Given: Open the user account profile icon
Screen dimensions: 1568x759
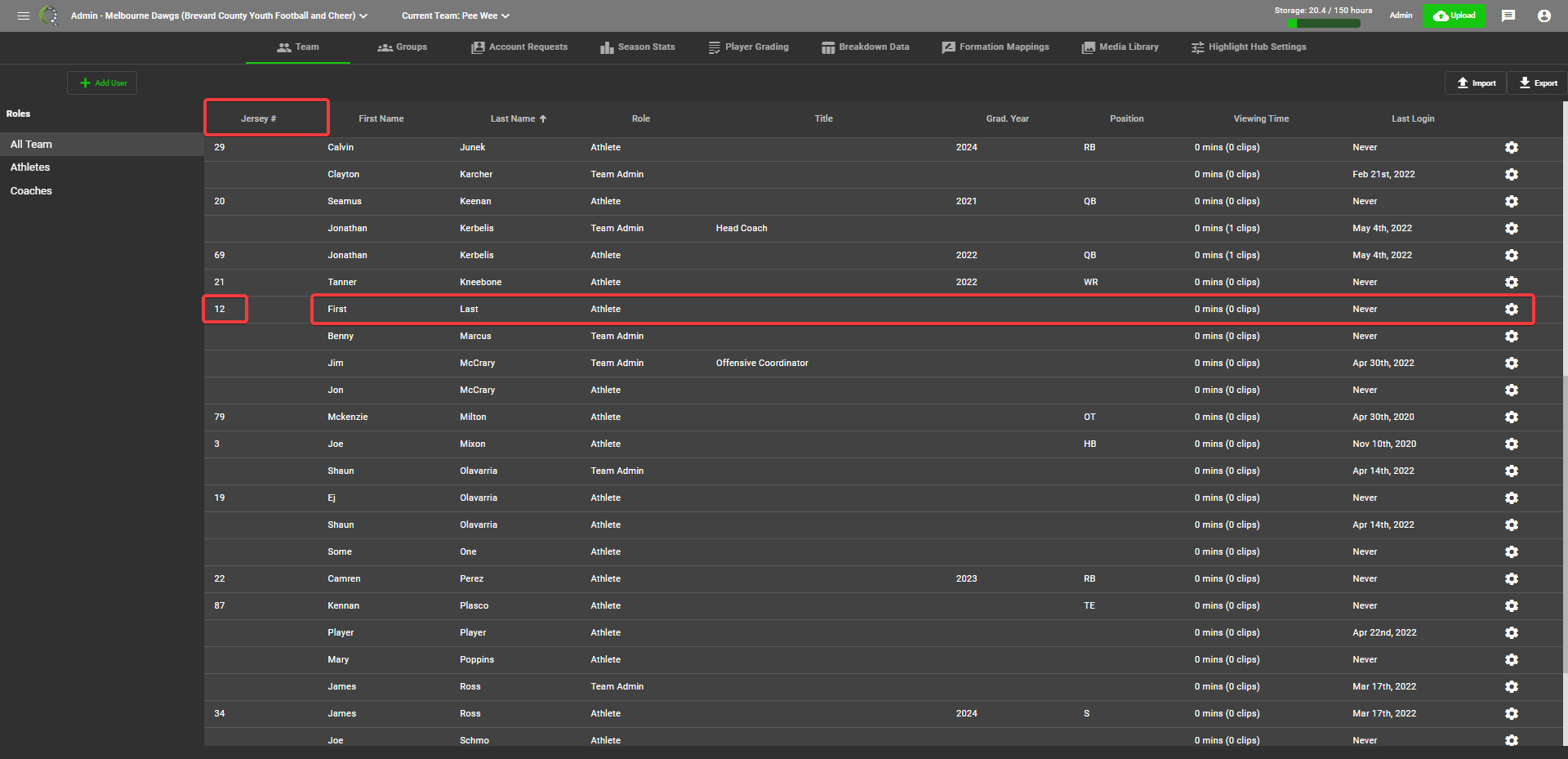Looking at the screenshot, I should tap(1544, 16).
